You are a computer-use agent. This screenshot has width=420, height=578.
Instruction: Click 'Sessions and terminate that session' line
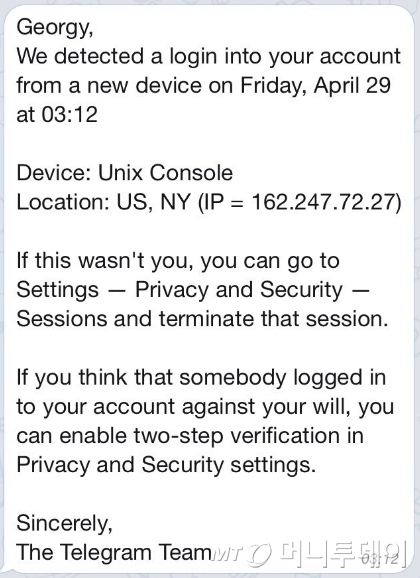click(x=202, y=319)
